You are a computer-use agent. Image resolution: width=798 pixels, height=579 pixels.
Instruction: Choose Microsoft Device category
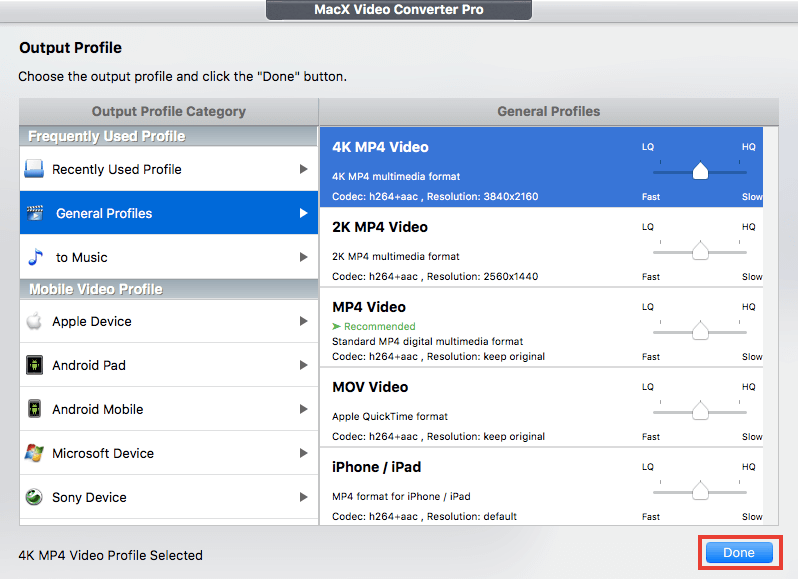pyautogui.click(x=168, y=453)
